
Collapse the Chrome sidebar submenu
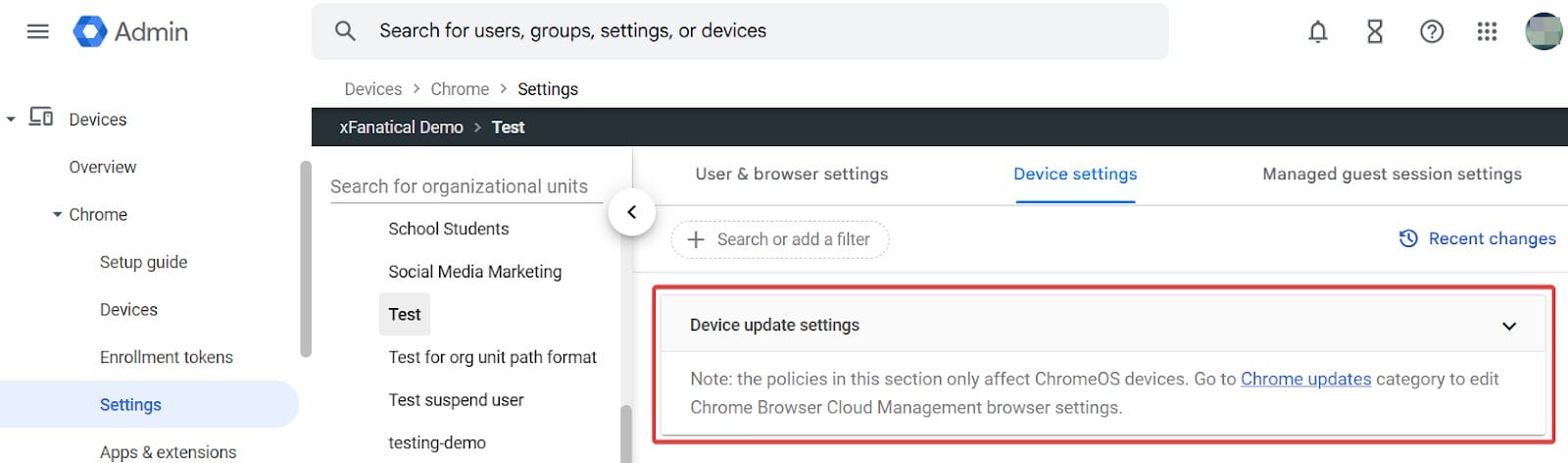tap(57, 214)
